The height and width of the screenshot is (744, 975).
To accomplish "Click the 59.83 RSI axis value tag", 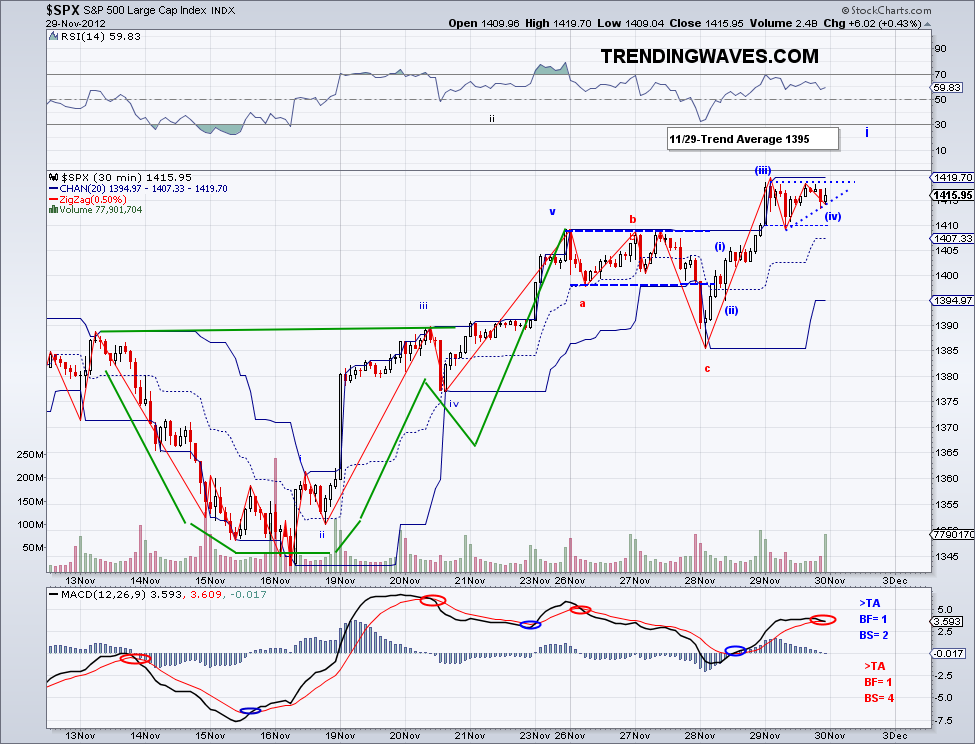I will pos(948,88).
